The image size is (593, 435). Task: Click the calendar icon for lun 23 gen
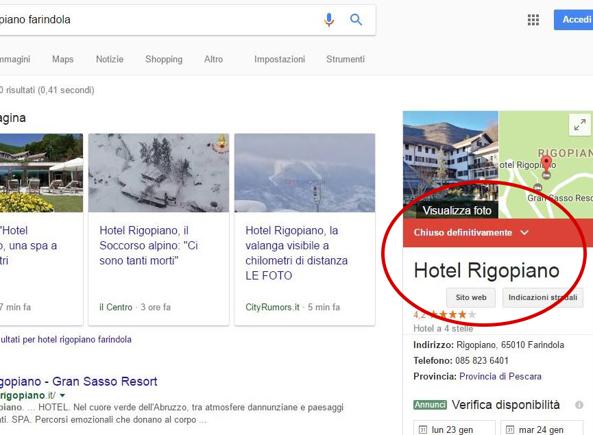click(423, 430)
